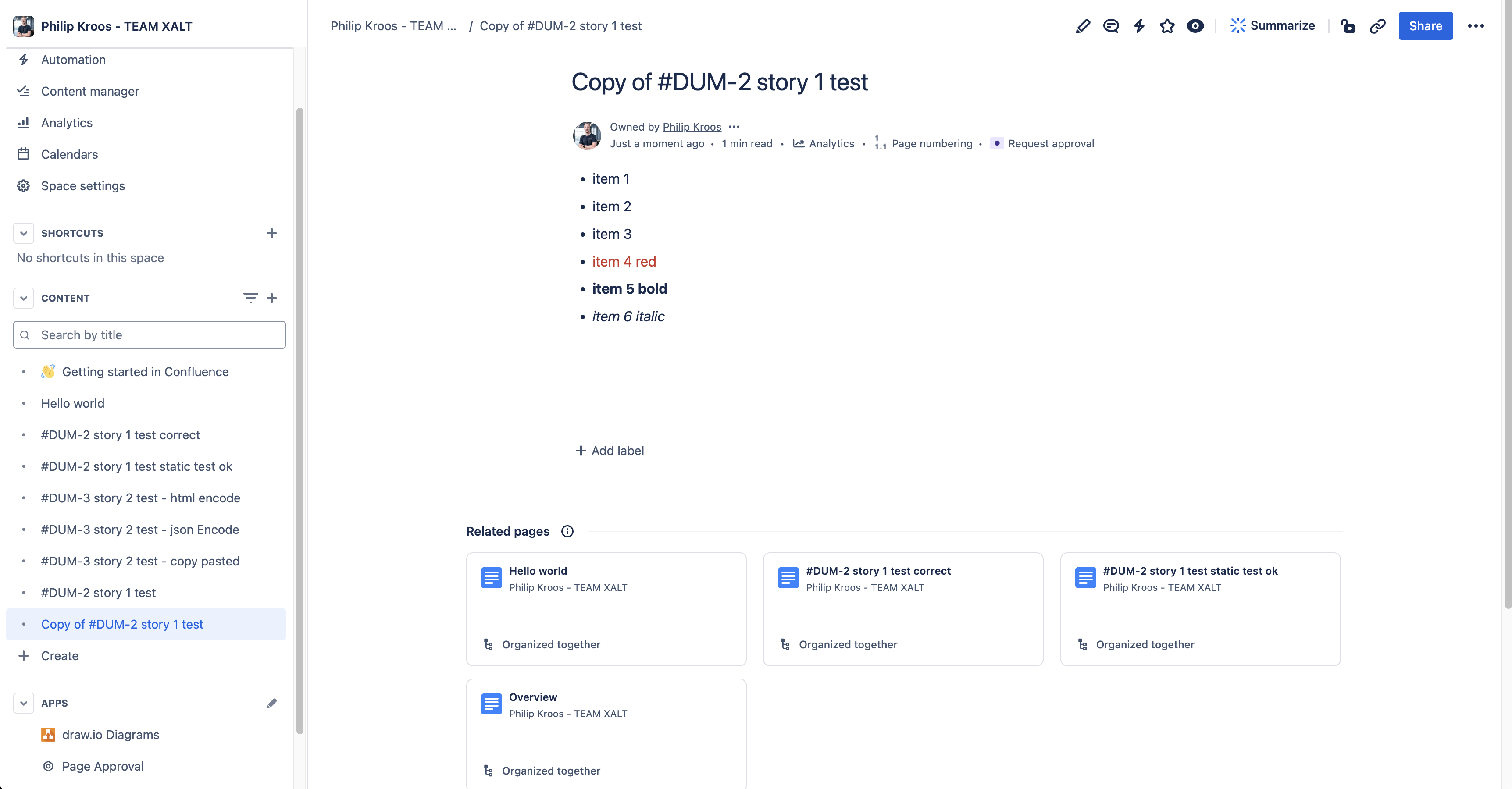Screen dimensions: 1512x789
Task: Open Request approval purple status
Action: click(x=1042, y=144)
